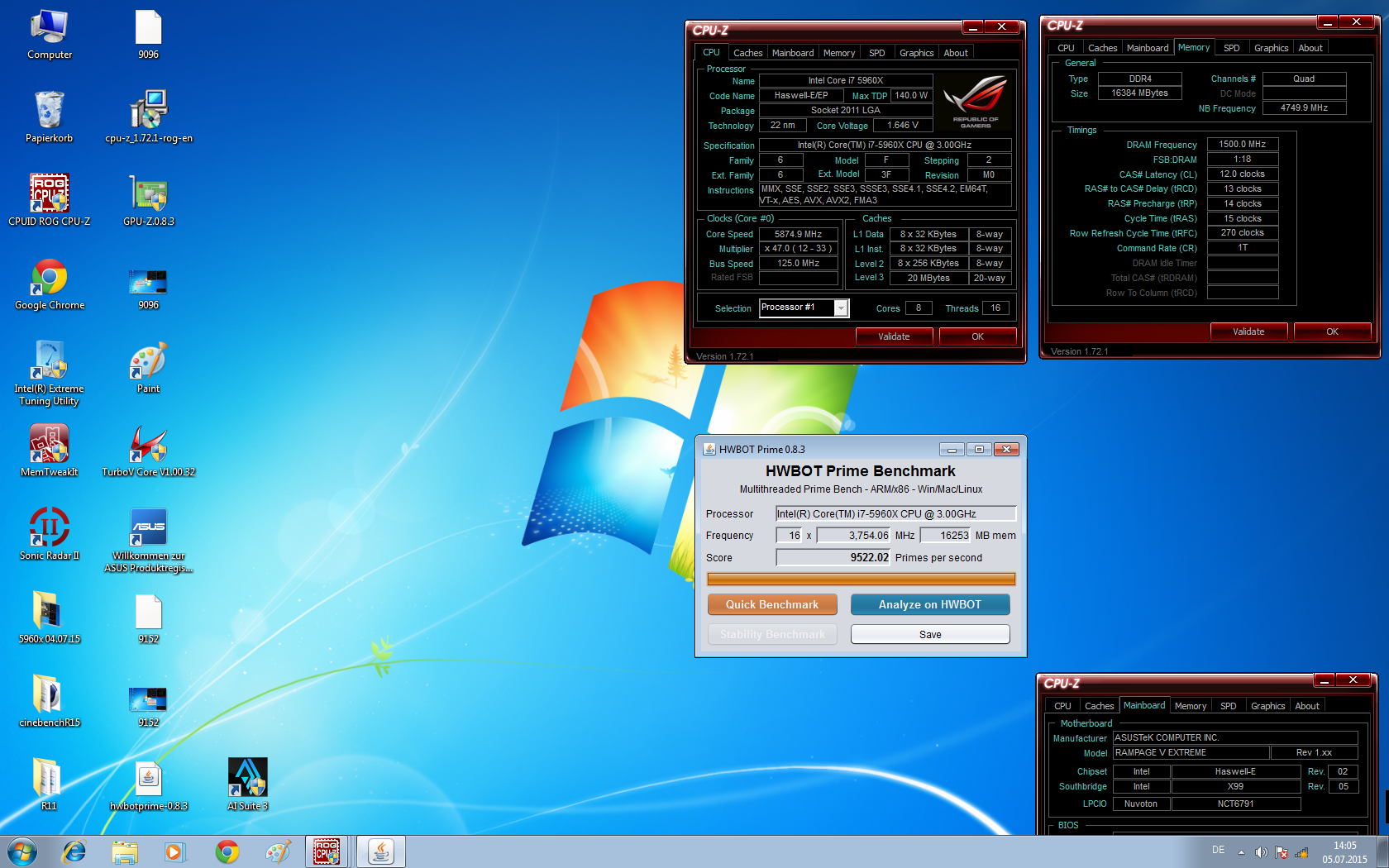
Task: Click the ROG CPU-Z taskbar button
Action: pyautogui.click(x=327, y=851)
